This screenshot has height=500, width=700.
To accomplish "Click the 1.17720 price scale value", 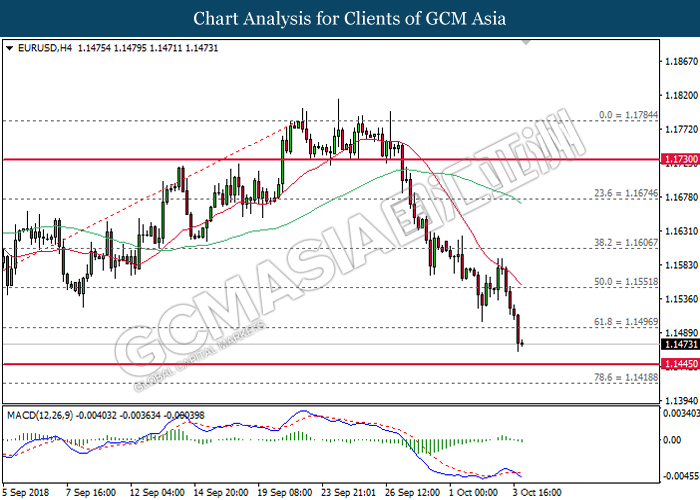I will click(681, 129).
